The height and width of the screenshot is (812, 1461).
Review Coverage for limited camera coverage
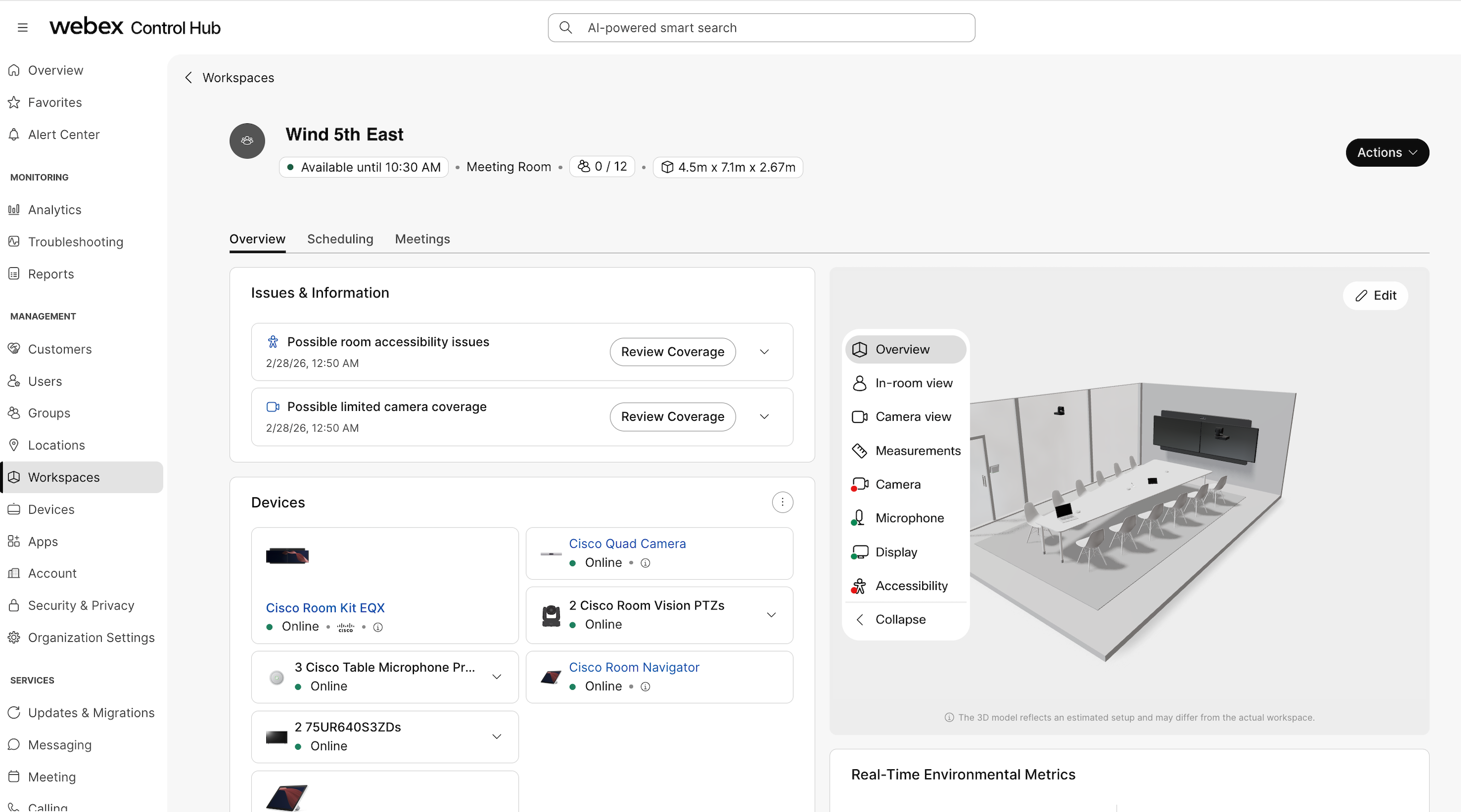673,416
